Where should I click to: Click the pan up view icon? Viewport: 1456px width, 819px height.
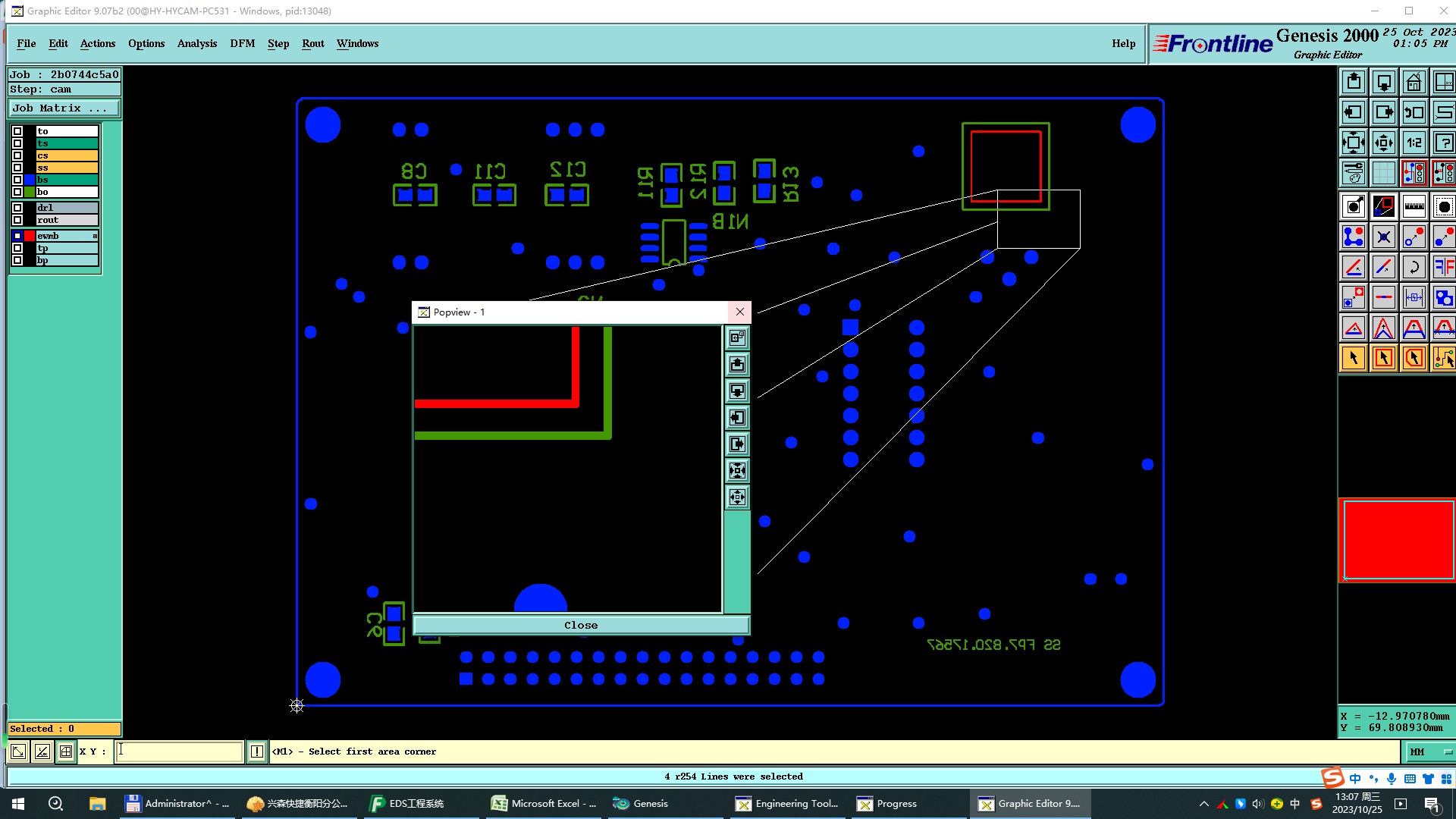point(1353,82)
